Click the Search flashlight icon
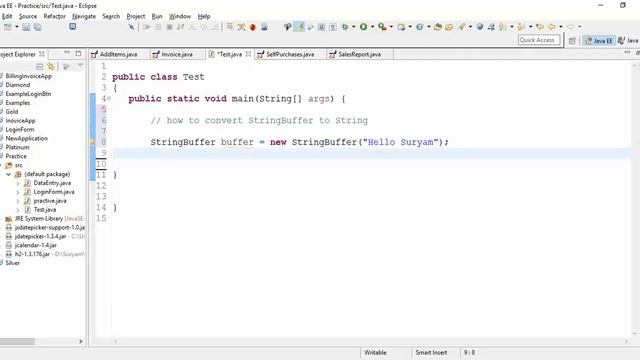This screenshot has height=360, width=640. point(462,27)
